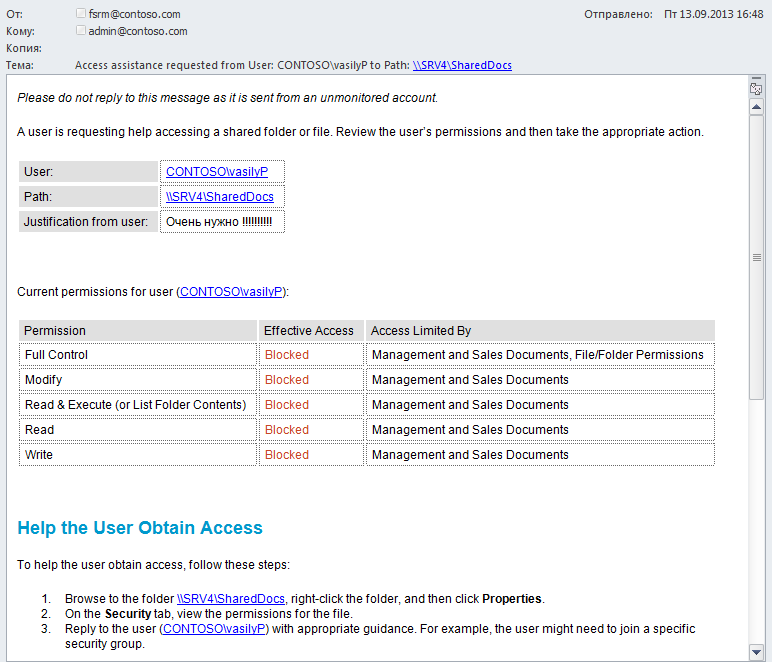Click the 'Очень нужно !!!!!!!!!' justification cell
This screenshot has height=662, width=772.
click(222, 221)
